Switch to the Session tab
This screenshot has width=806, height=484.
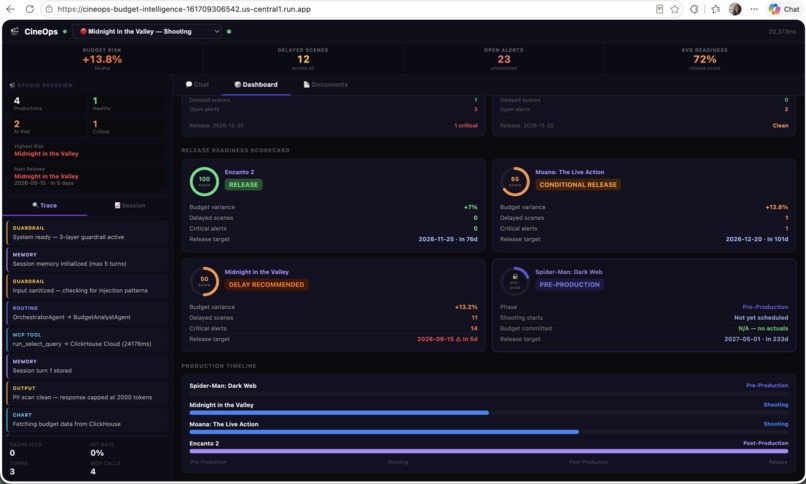pyautogui.click(x=130, y=206)
